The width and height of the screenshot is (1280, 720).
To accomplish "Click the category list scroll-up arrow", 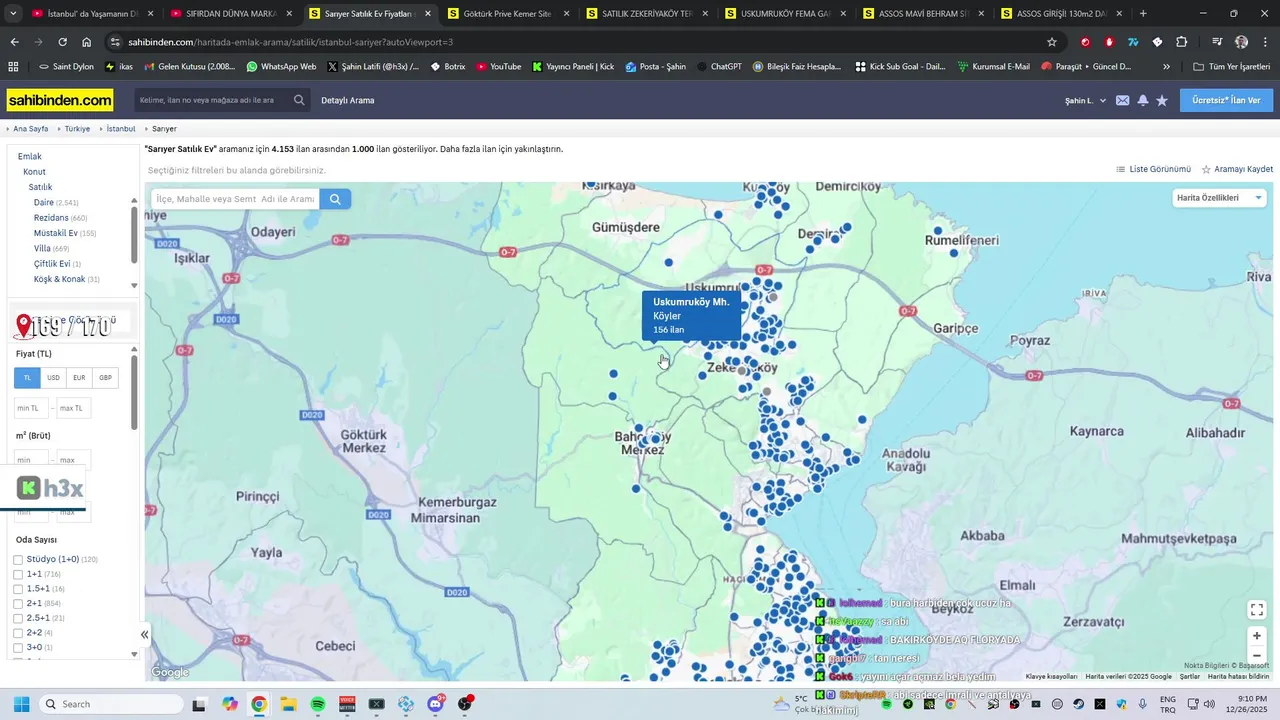I will (x=134, y=201).
